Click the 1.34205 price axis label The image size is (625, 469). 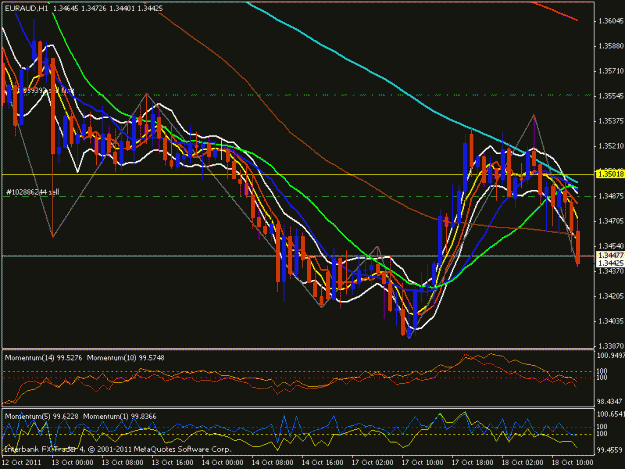click(611, 296)
